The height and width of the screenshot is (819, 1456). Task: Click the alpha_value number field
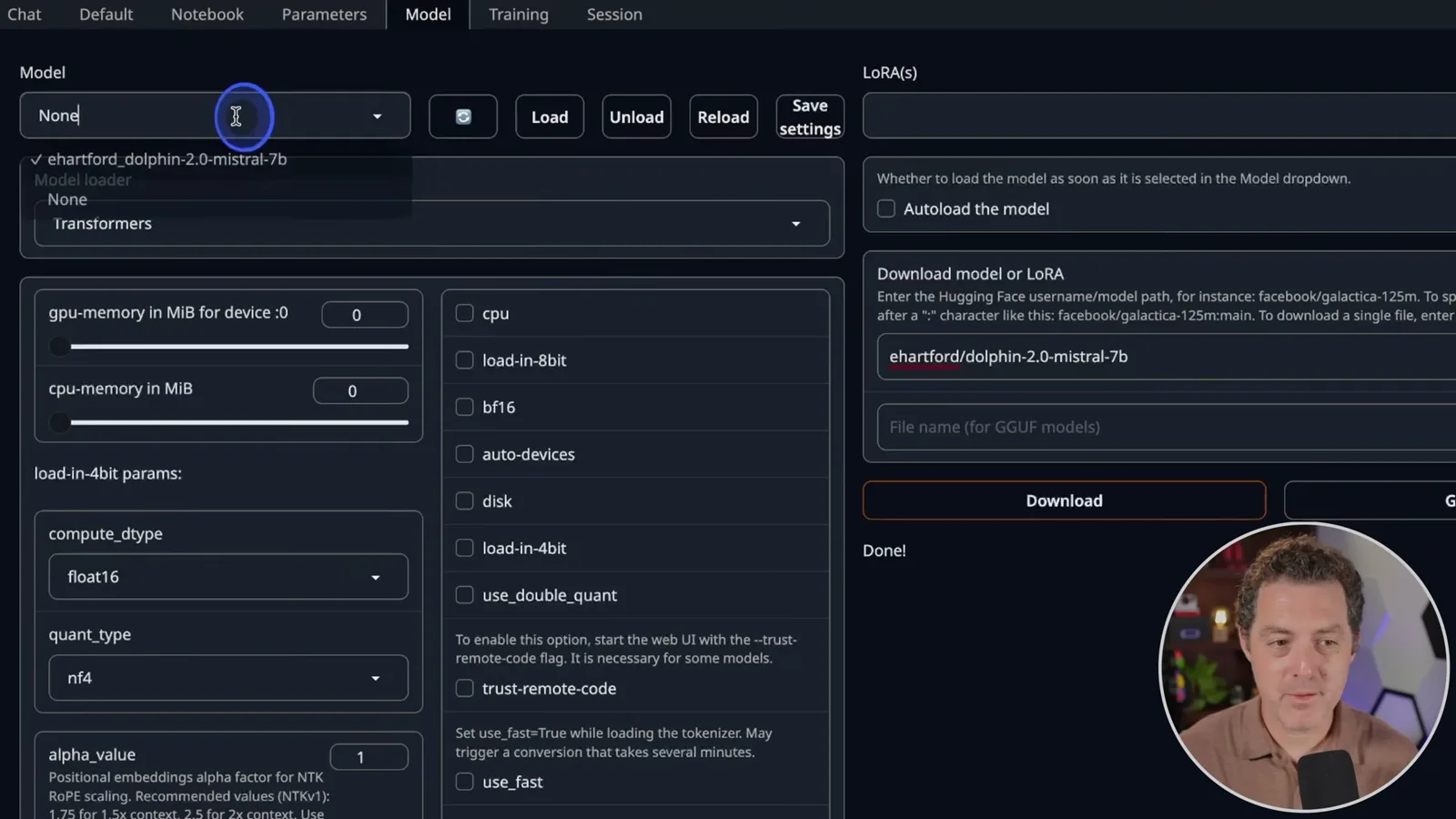point(369,757)
